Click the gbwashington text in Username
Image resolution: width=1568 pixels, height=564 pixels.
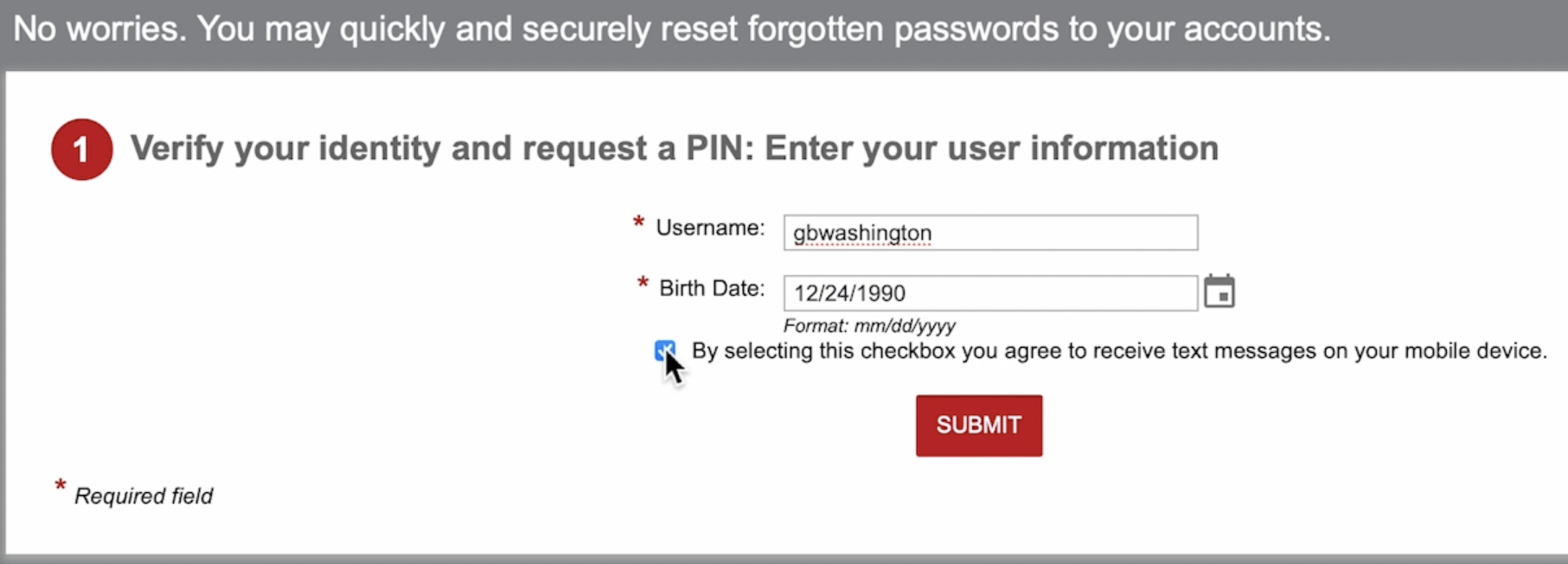pos(862,234)
